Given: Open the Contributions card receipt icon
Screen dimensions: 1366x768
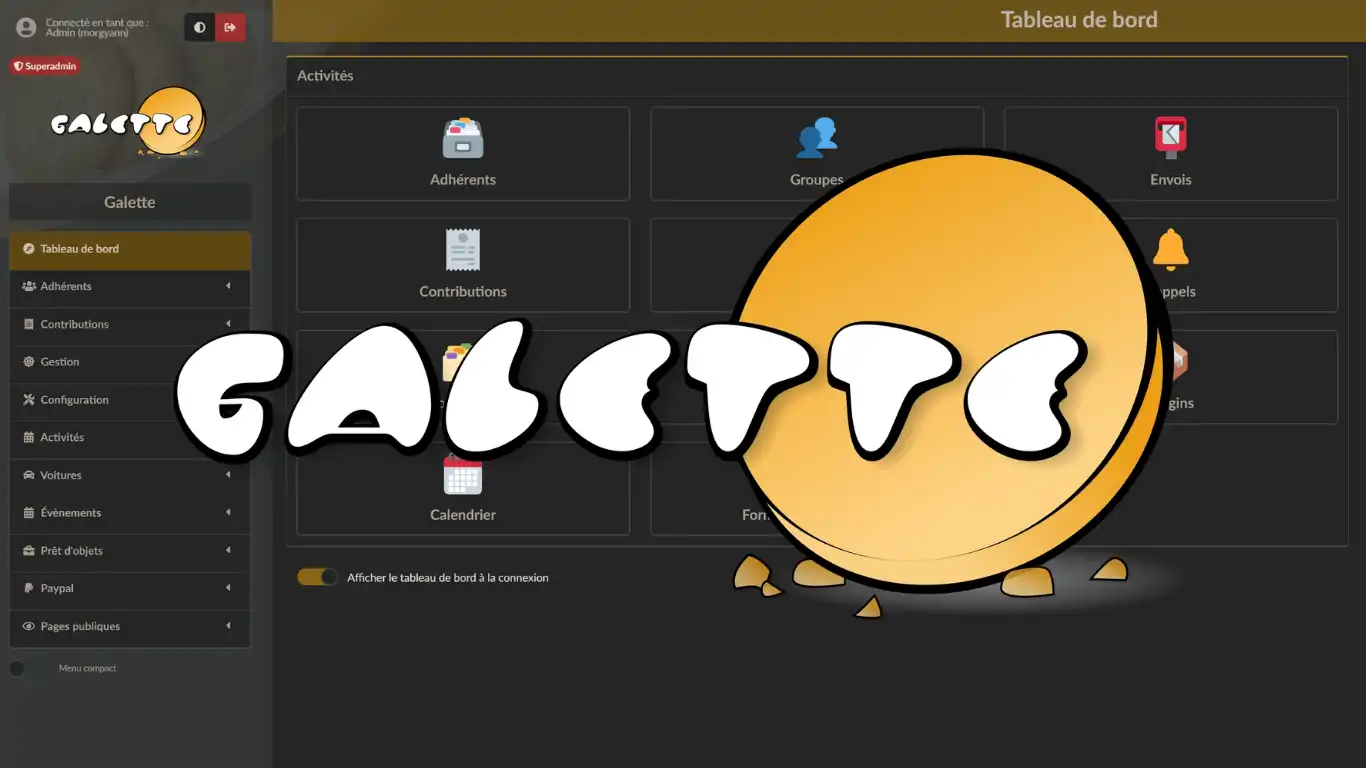Looking at the screenshot, I should (x=463, y=250).
